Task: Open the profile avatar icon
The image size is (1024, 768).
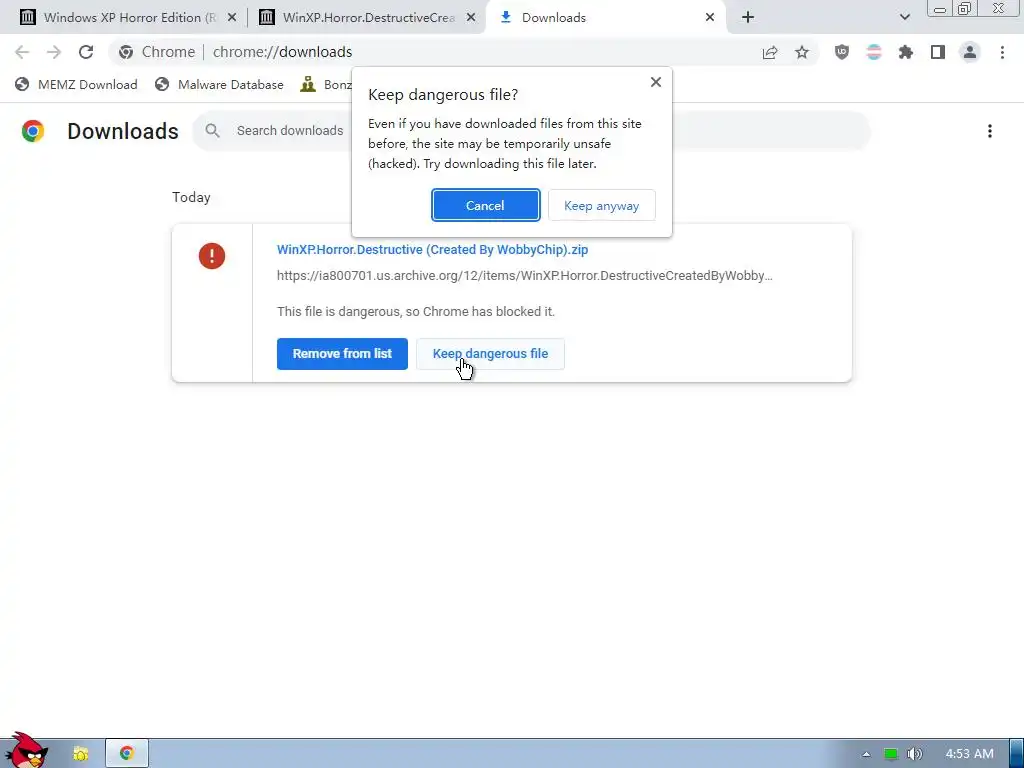Action: [x=970, y=52]
